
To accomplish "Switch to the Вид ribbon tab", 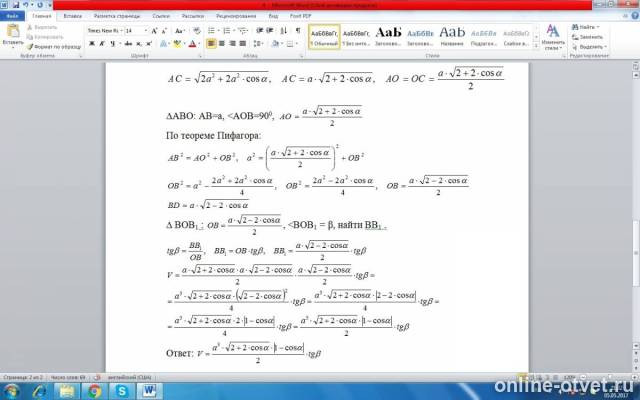I will 273,16.
